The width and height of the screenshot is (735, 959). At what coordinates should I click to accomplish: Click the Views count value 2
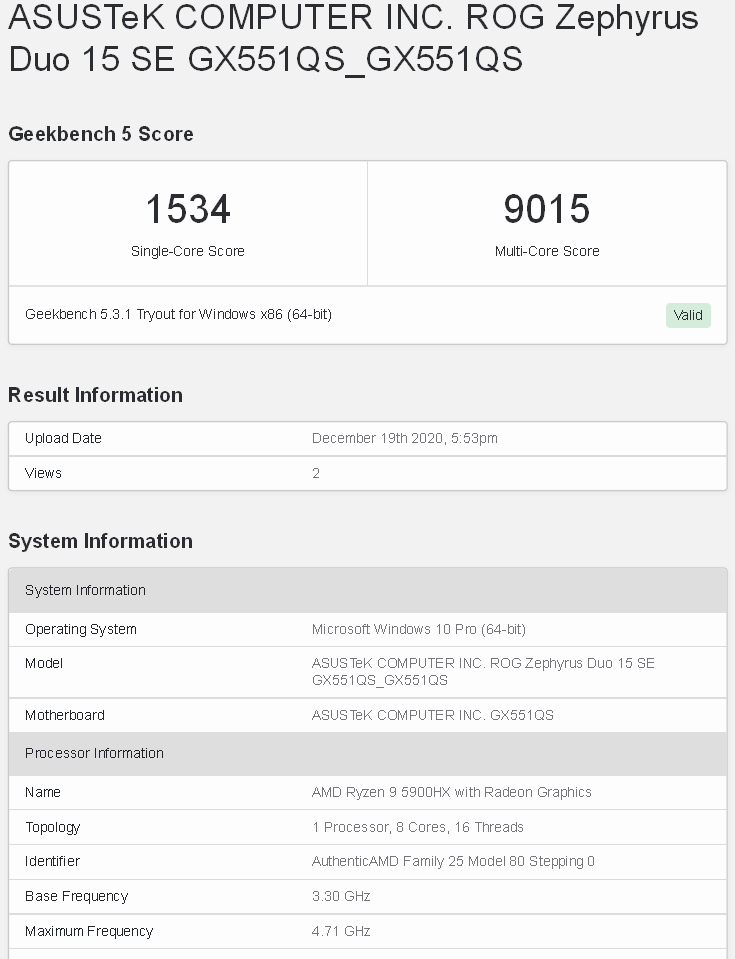pyautogui.click(x=316, y=473)
